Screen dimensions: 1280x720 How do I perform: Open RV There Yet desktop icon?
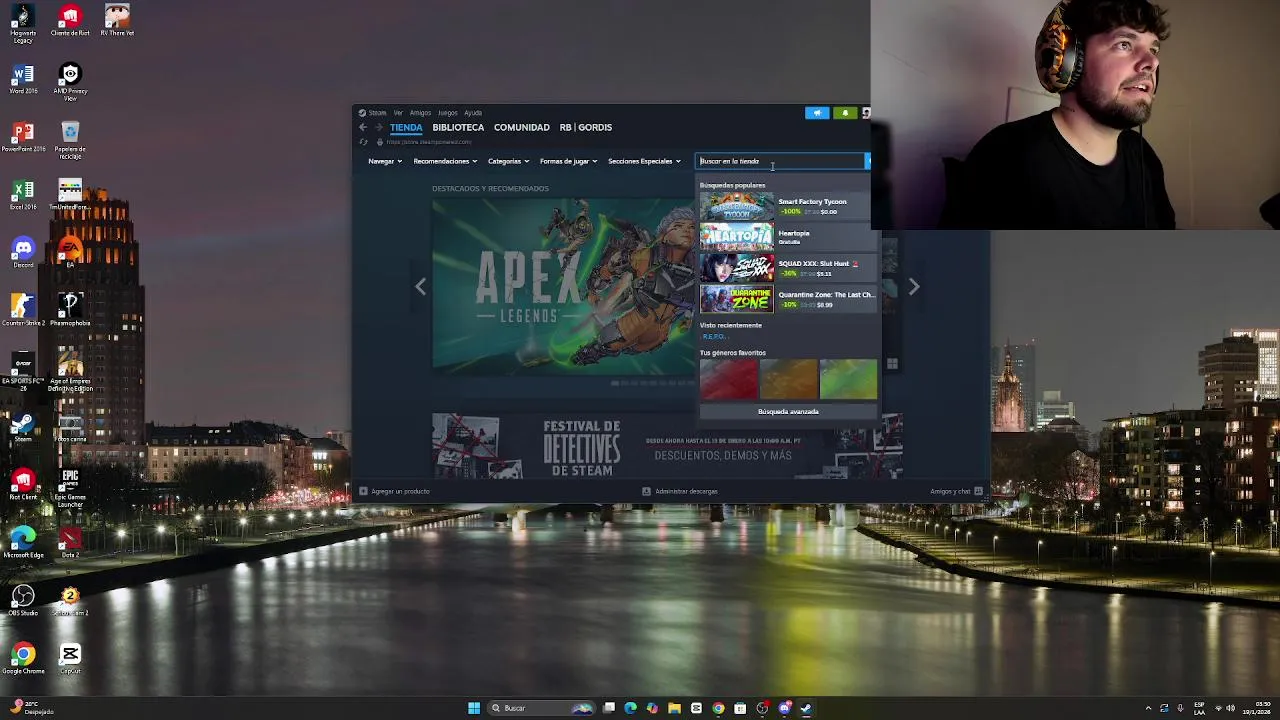click(x=117, y=21)
